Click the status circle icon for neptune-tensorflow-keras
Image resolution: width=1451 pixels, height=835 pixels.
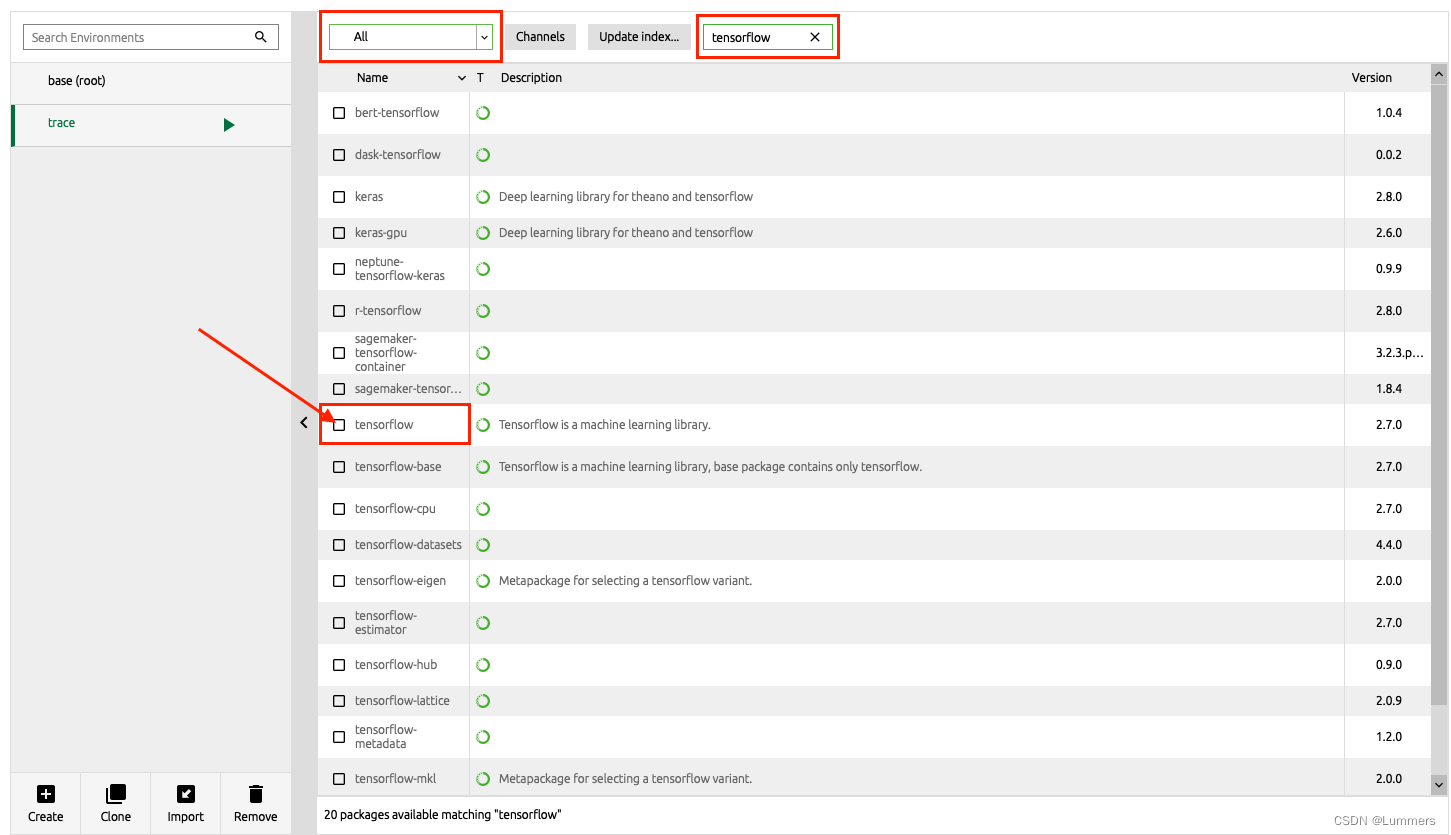(x=483, y=269)
